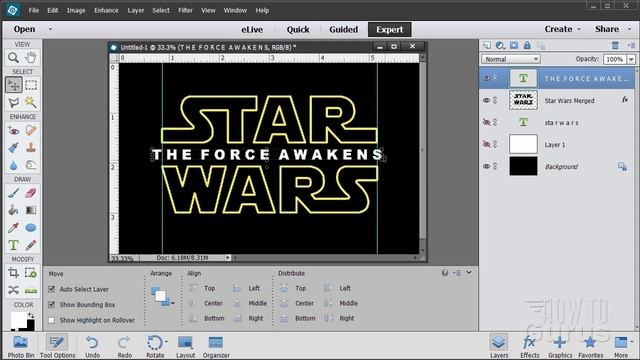The width and height of the screenshot is (640, 360).
Task: Select the Clone Stamp tool
Action: click(31, 148)
